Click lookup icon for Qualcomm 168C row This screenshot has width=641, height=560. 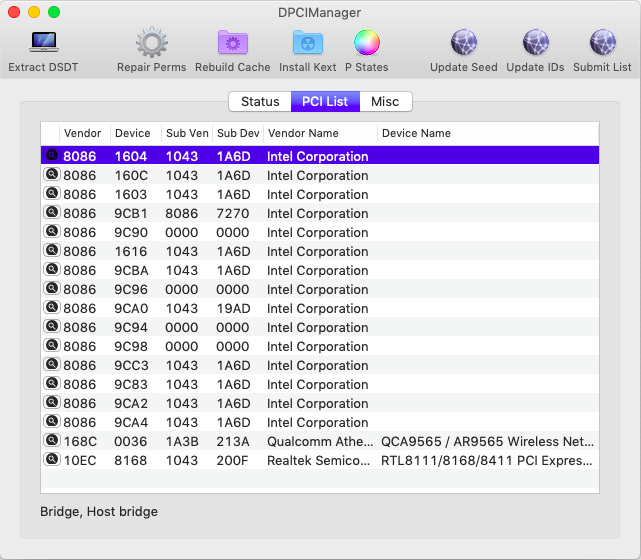(52, 441)
